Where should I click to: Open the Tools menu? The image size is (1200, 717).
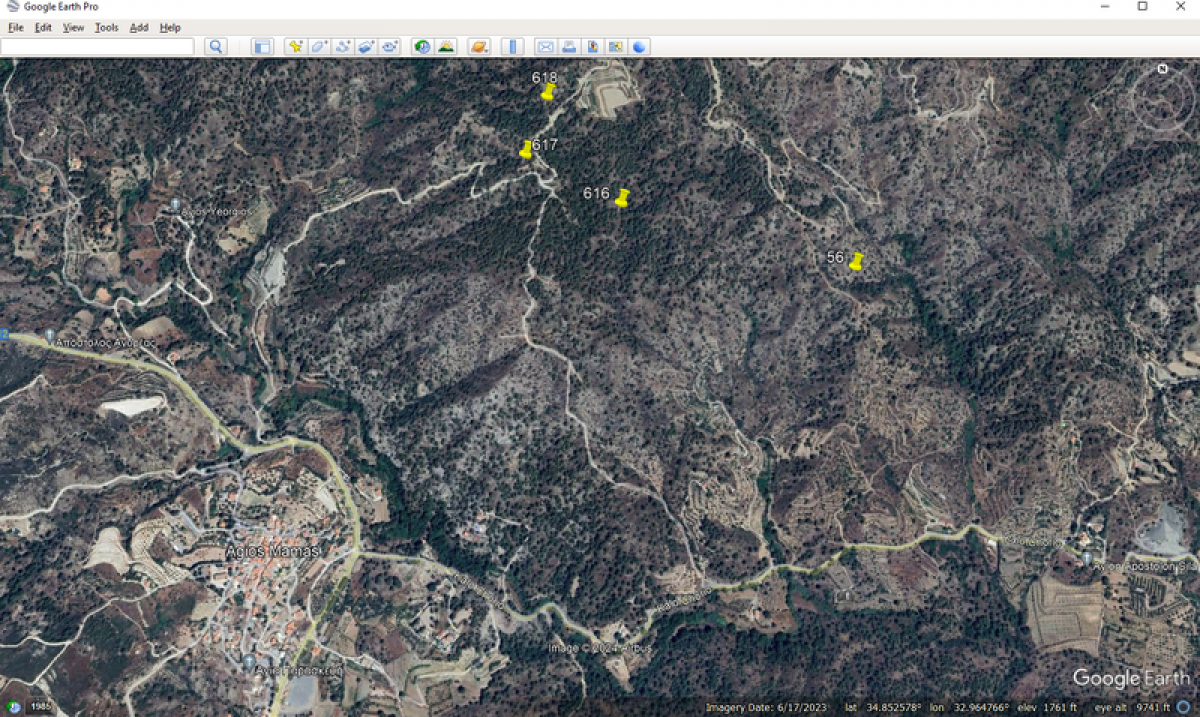click(105, 27)
